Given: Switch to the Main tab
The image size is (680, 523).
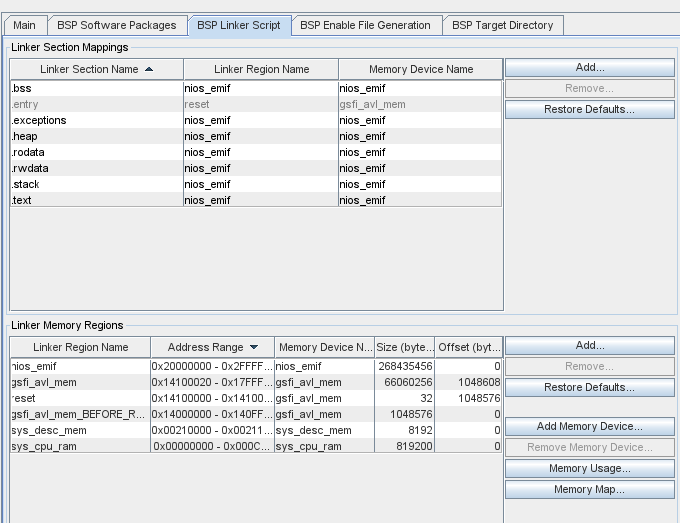Looking at the screenshot, I should pos(24,25).
